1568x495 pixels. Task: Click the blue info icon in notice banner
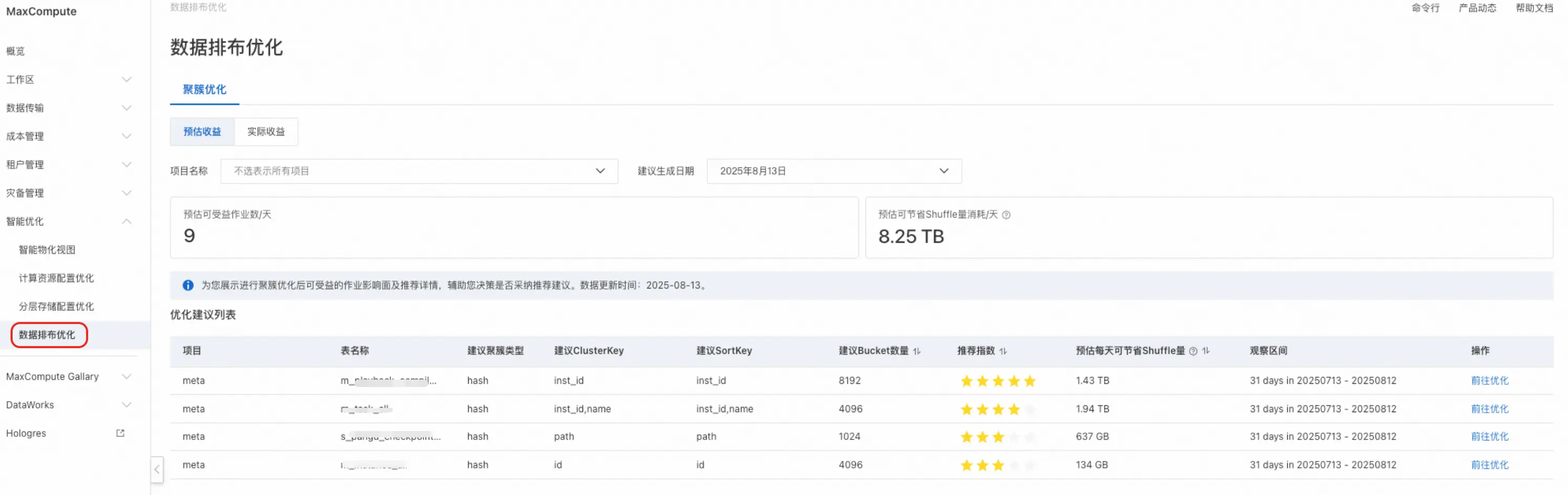[x=188, y=285]
